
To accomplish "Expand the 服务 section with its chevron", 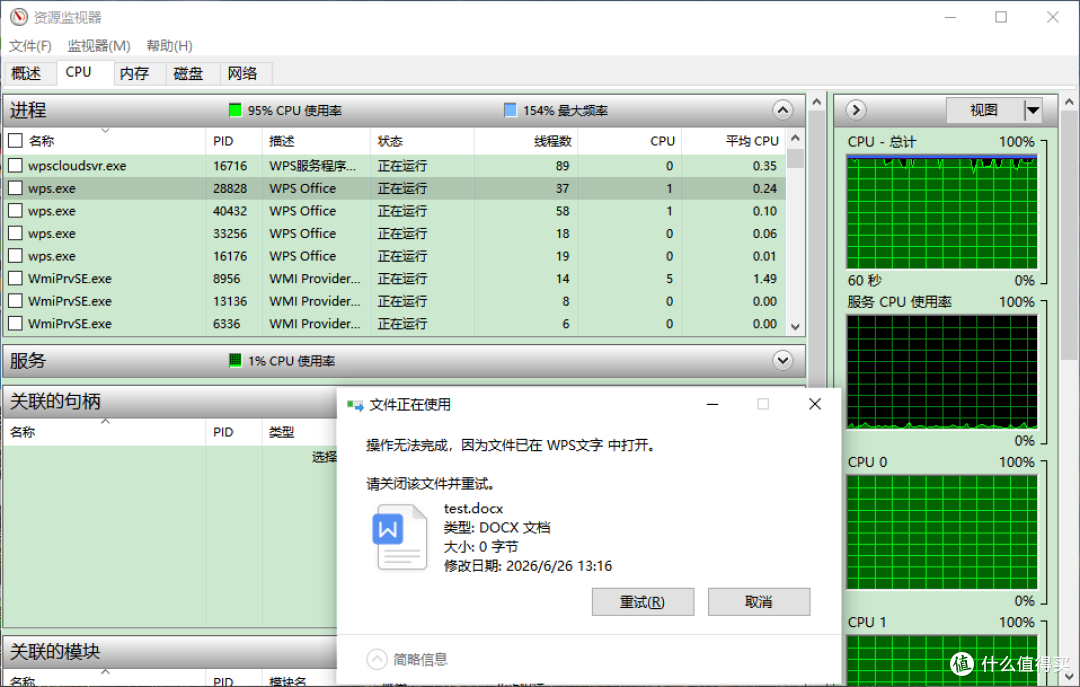I will click(782, 360).
